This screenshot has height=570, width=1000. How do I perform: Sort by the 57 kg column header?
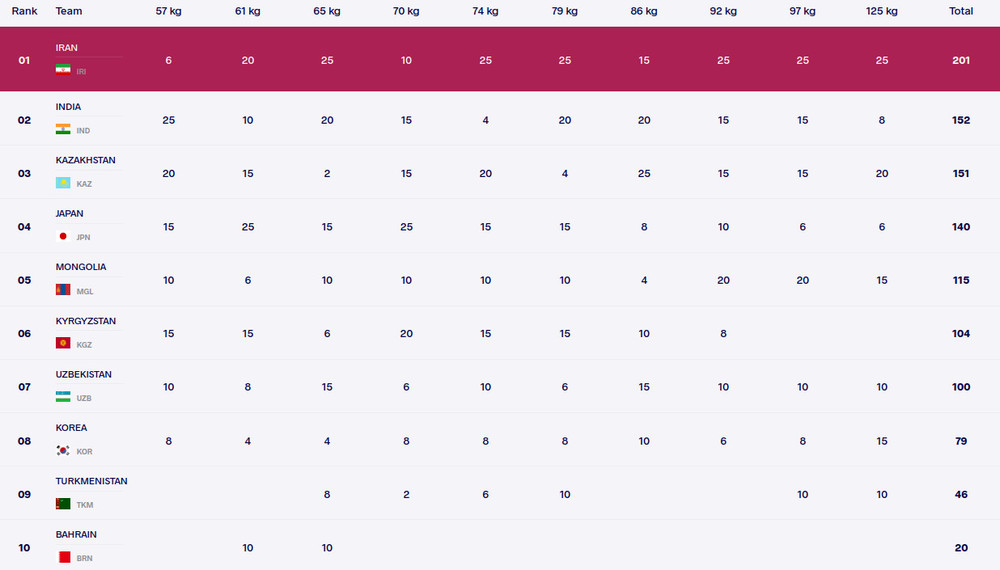coord(168,11)
